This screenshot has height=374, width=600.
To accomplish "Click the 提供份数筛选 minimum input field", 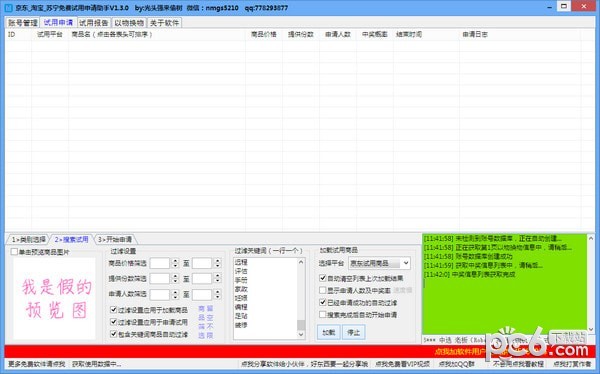I will 160,279.
